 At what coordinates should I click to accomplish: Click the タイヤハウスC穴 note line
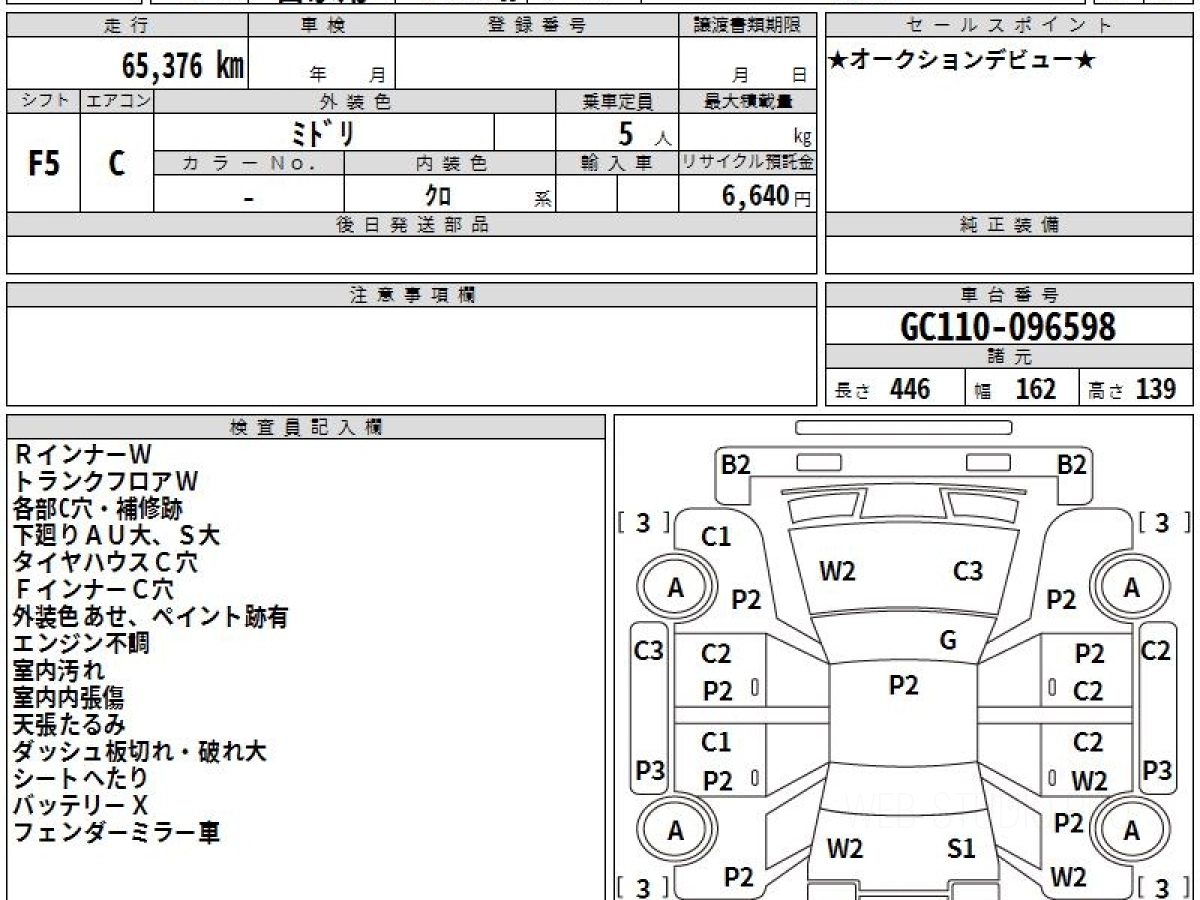tap(105, 563)
